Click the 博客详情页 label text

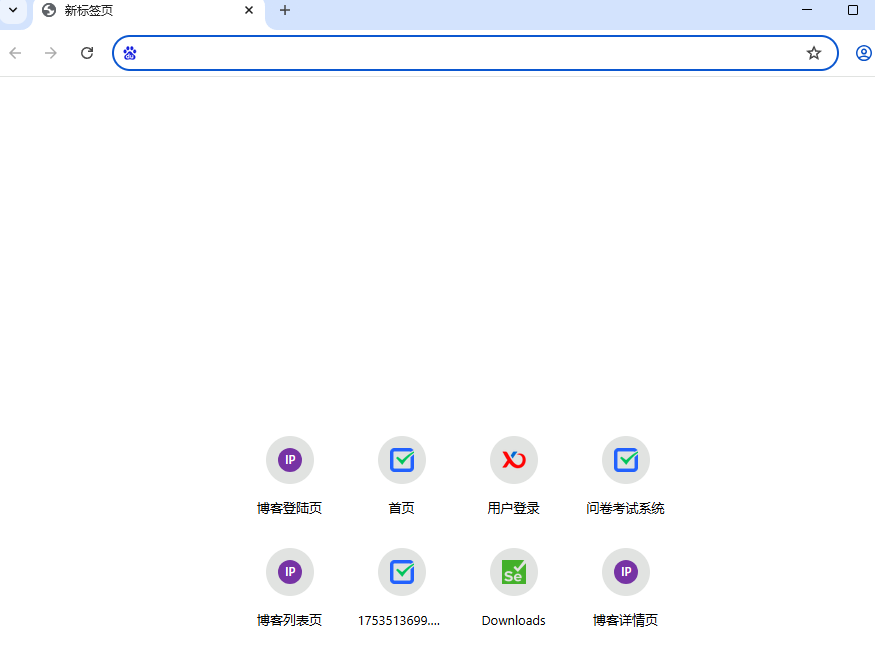coord(626,621)
